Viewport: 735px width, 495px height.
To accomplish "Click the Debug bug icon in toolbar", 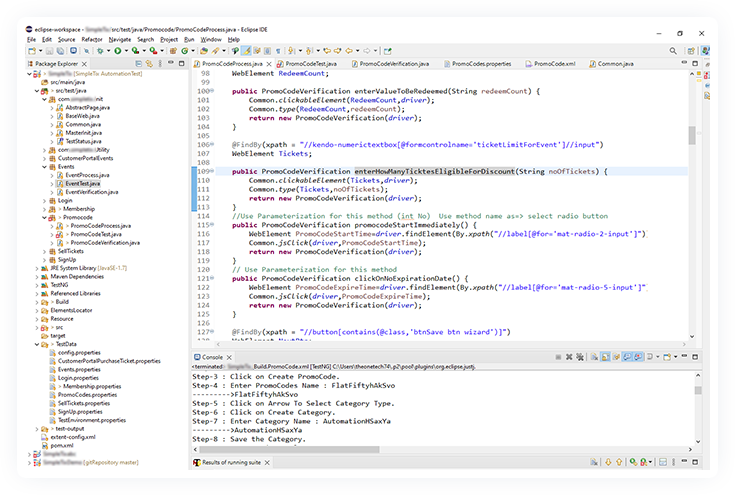I will 101,50.
